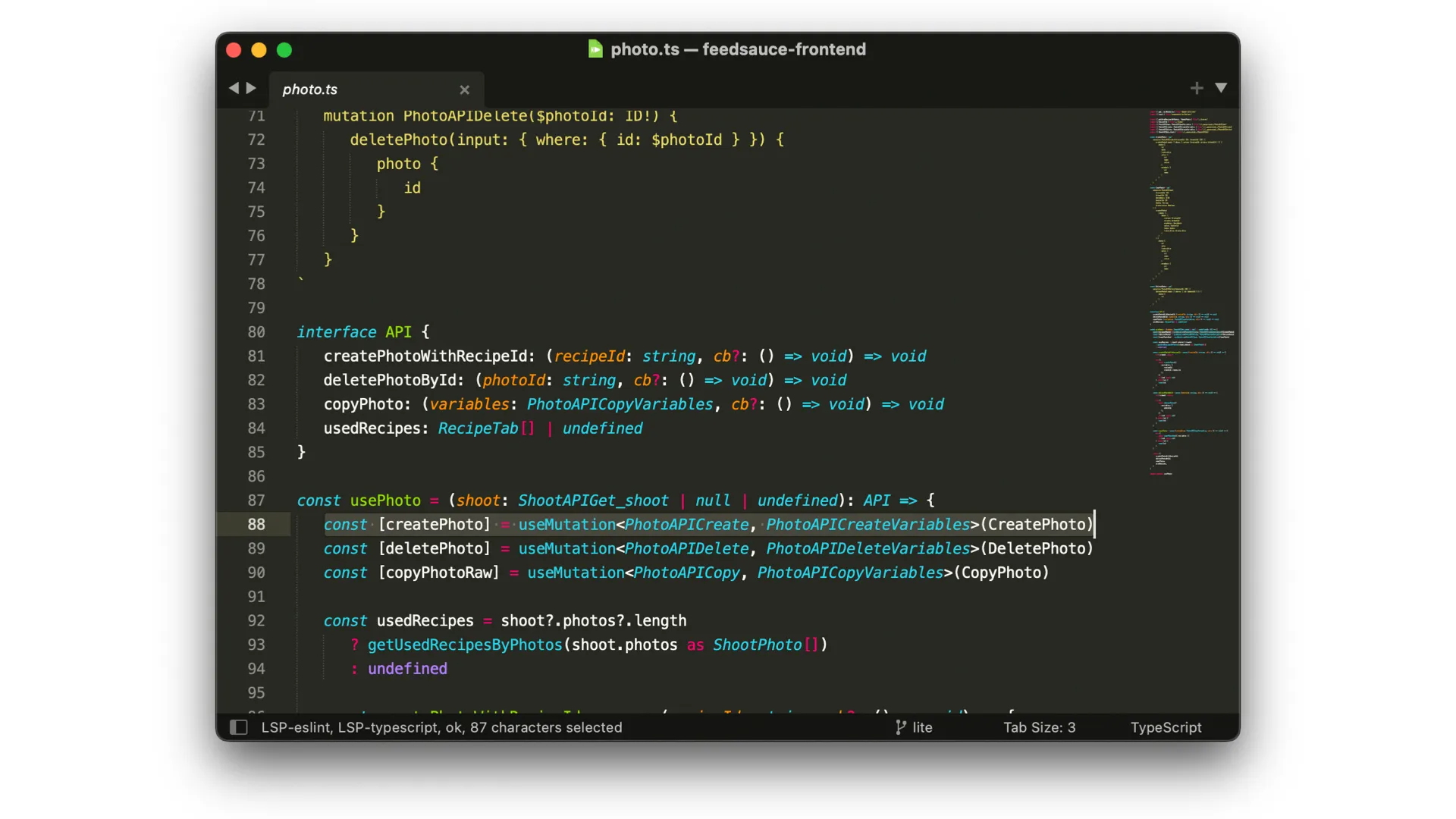
Task: Click the lite git branch name
Action: [922, 727]
